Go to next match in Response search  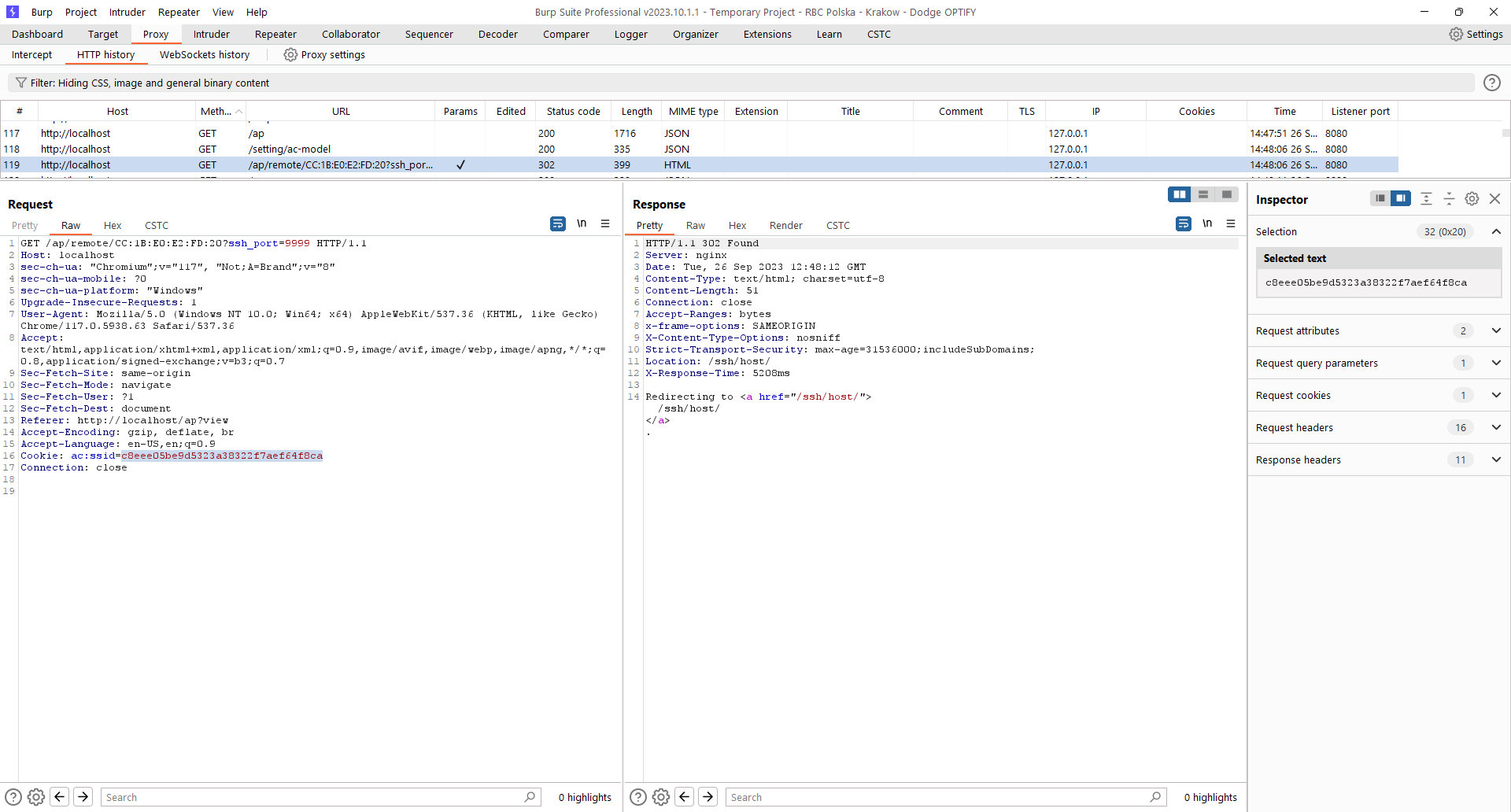pos(708,796)
